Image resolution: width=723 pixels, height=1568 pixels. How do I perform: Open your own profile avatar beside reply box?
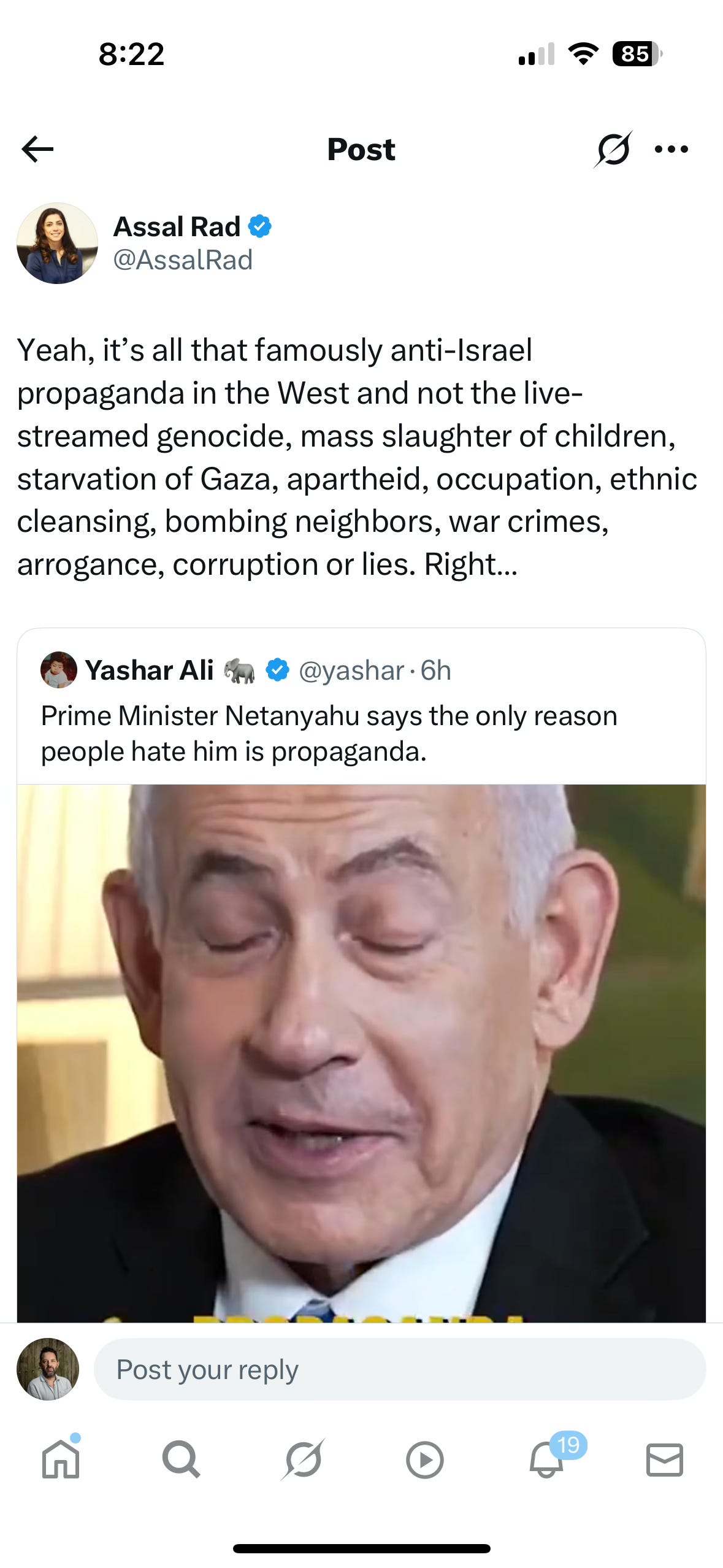point(48,1369)
